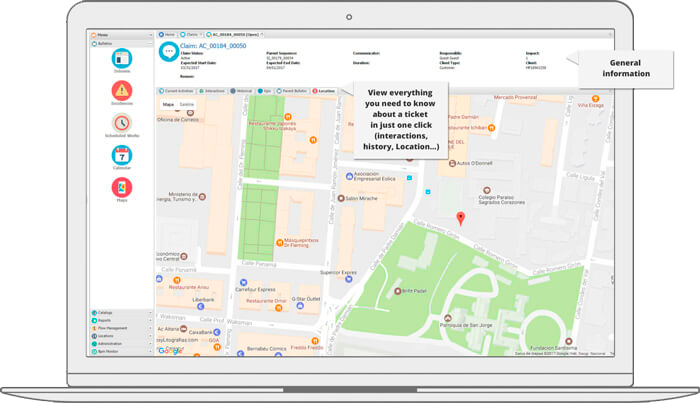
Task: Click the Fundación Santísima map pin
Action: (569, 341)
